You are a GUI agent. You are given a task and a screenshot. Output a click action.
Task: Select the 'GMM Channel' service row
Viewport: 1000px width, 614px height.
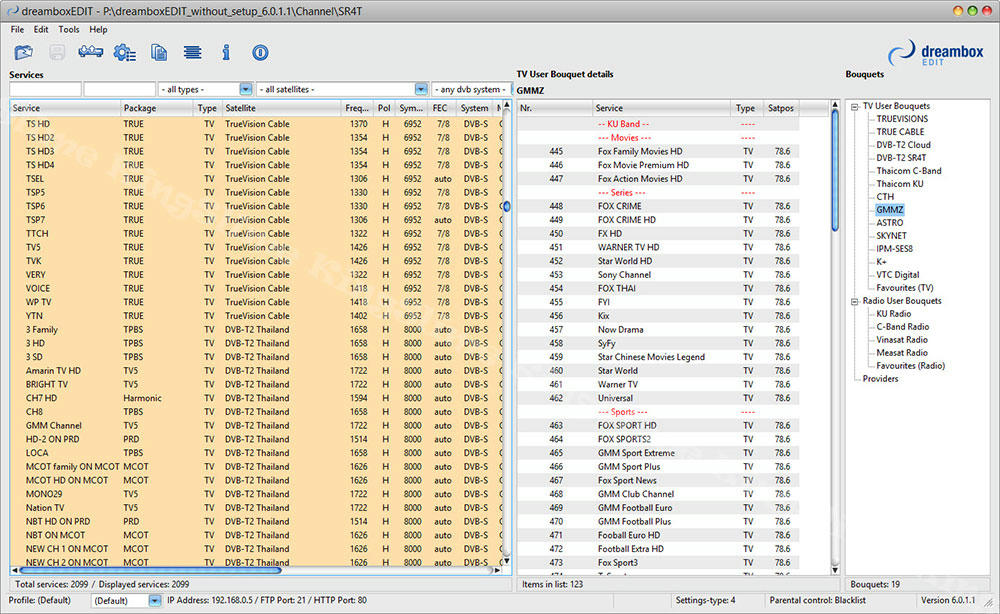coord(256,425)
